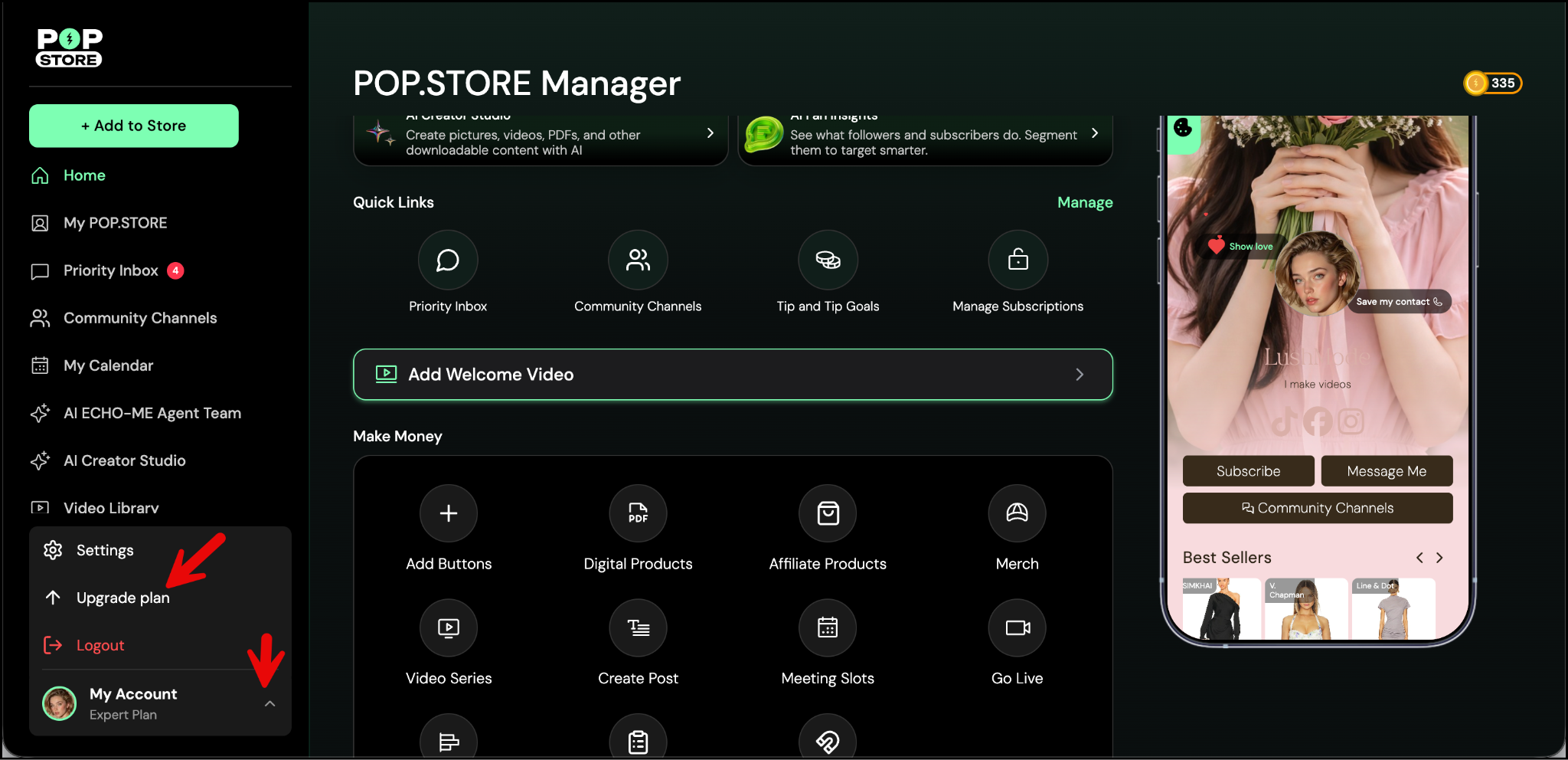Open the Video Series icon

click(x=449, y=628)
